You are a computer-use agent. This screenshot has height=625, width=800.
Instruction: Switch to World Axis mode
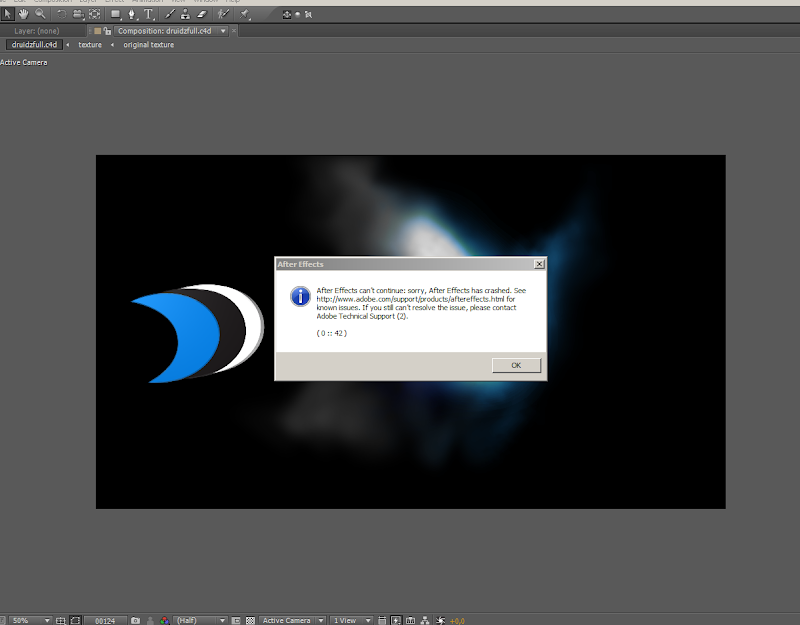(298, 15)
